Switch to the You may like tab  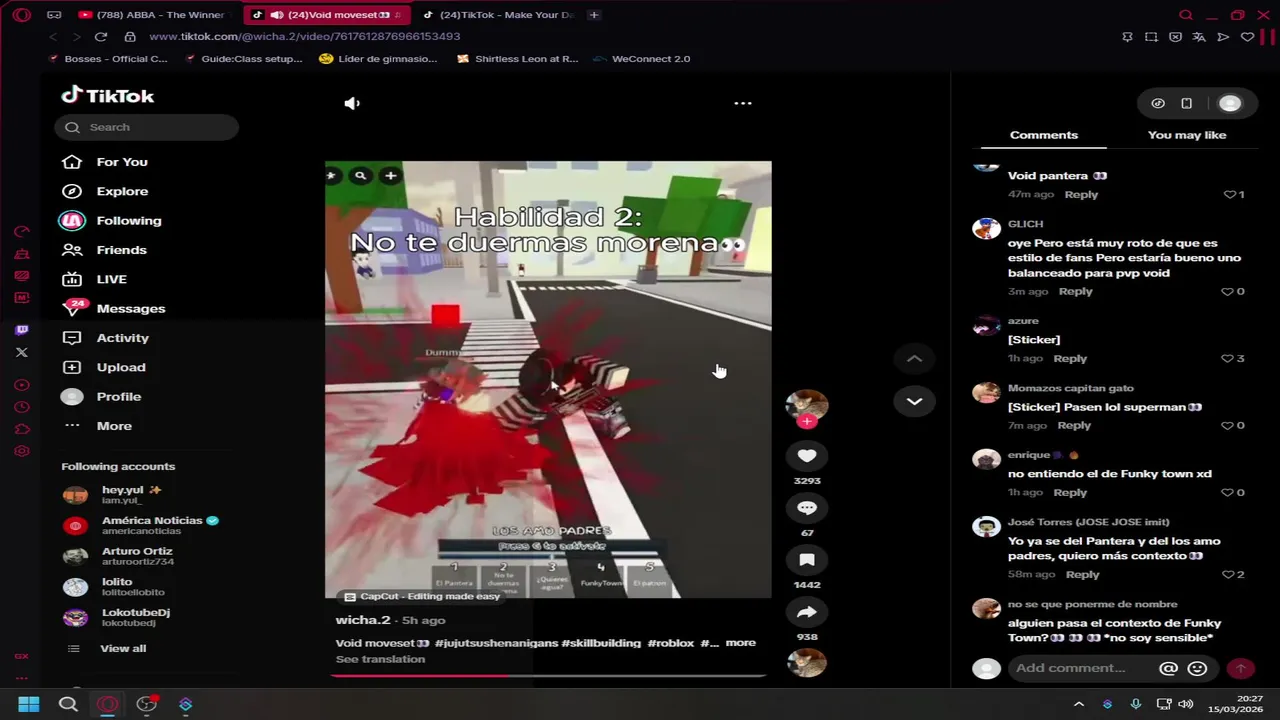tap(1187, 135)
